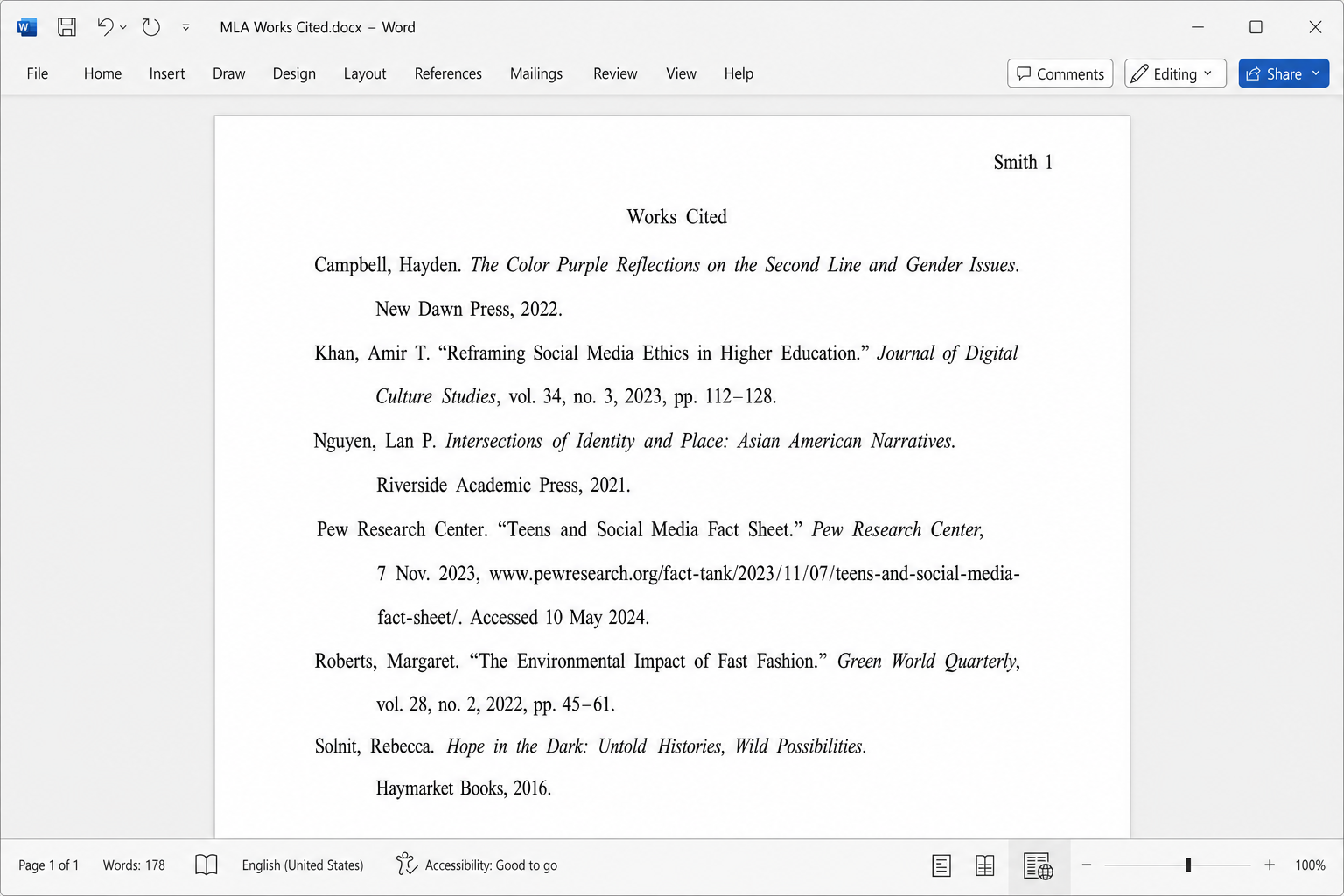Viewport: 1344px width, 896px height.
Task: Click Accessed 10 May 2024 text
Action: pyautogui.click(x=559, y=618)
